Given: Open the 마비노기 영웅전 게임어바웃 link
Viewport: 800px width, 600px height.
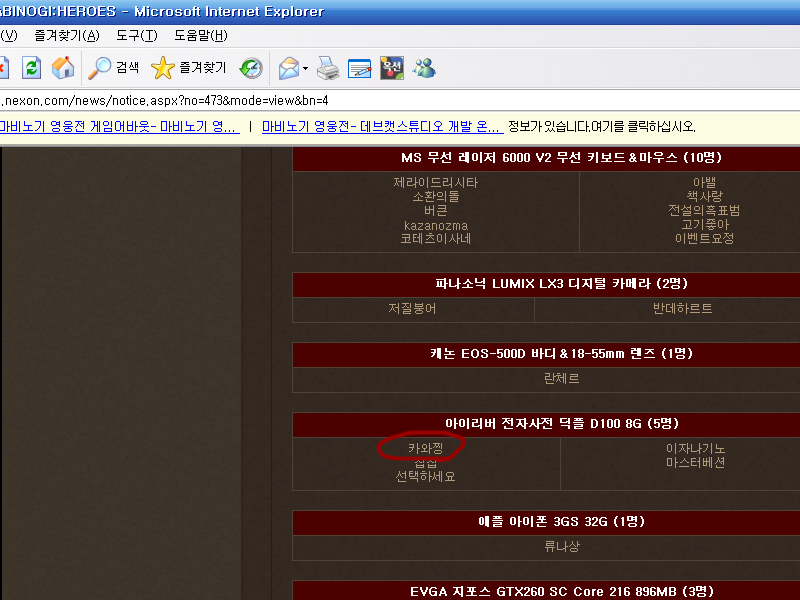Looking at the screenshot, I should [119, 127].
